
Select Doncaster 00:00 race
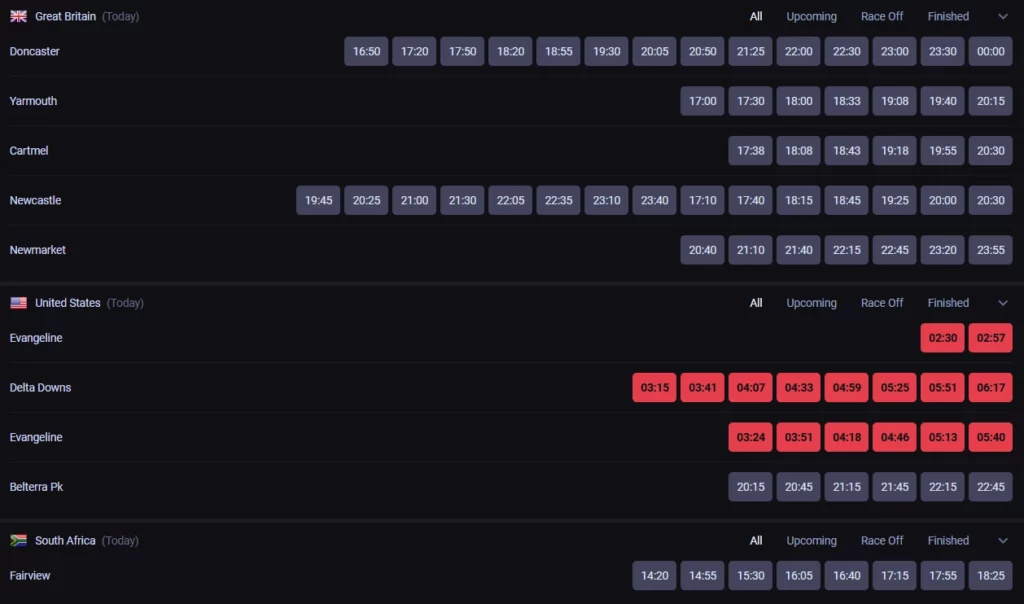pos(991,52)
